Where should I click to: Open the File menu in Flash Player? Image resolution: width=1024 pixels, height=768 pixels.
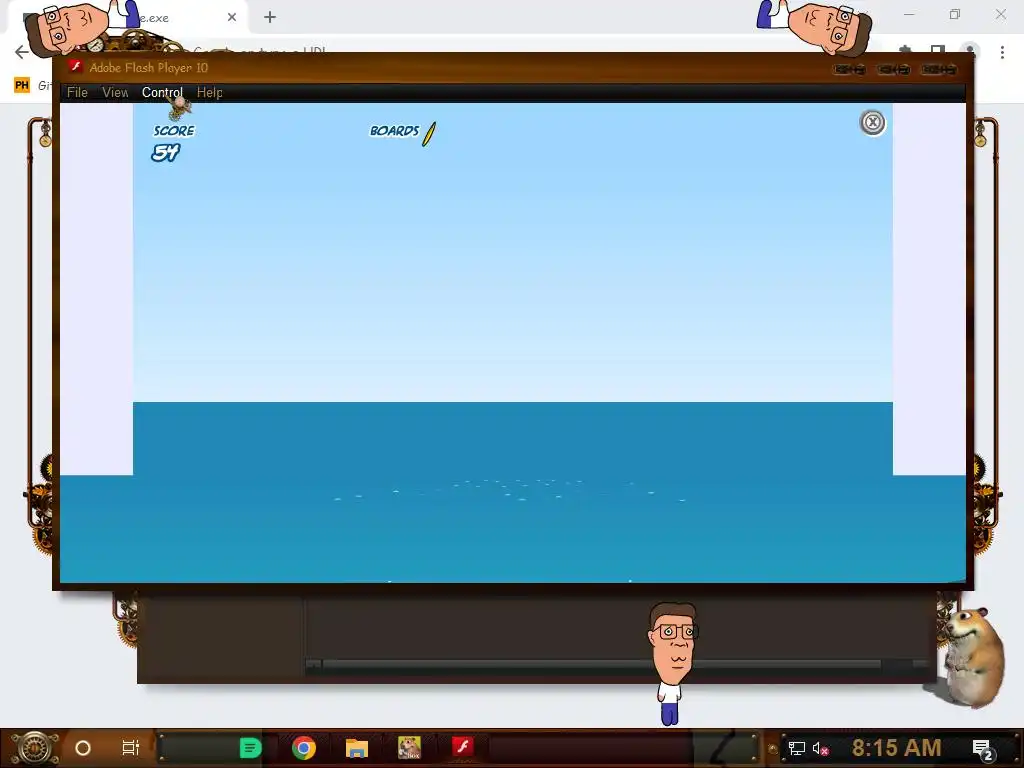(77, 93)
